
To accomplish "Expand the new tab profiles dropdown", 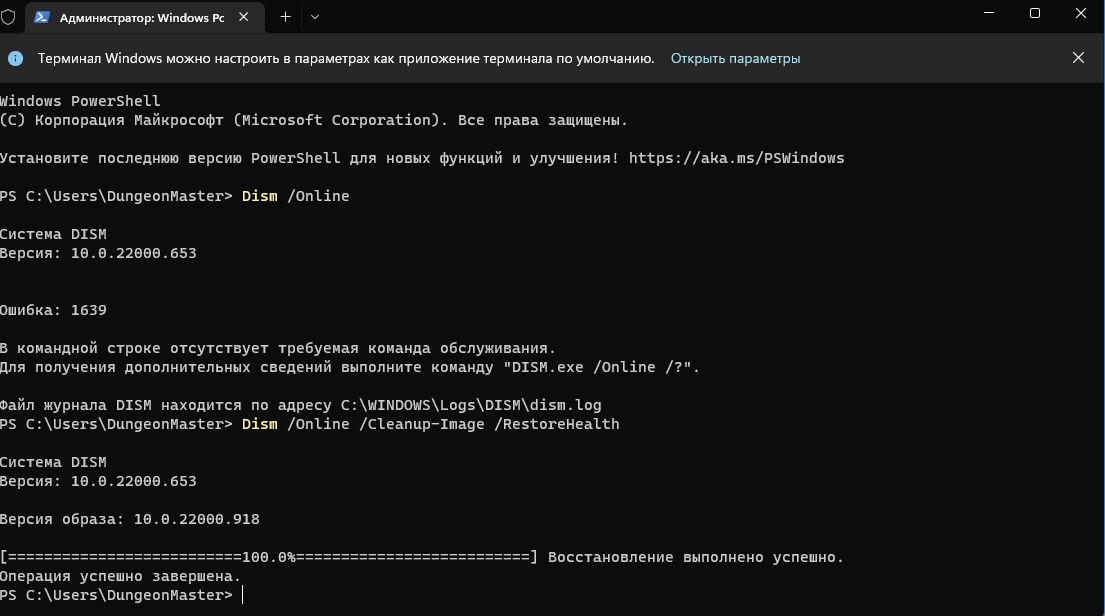I will (x=315, y=17).
